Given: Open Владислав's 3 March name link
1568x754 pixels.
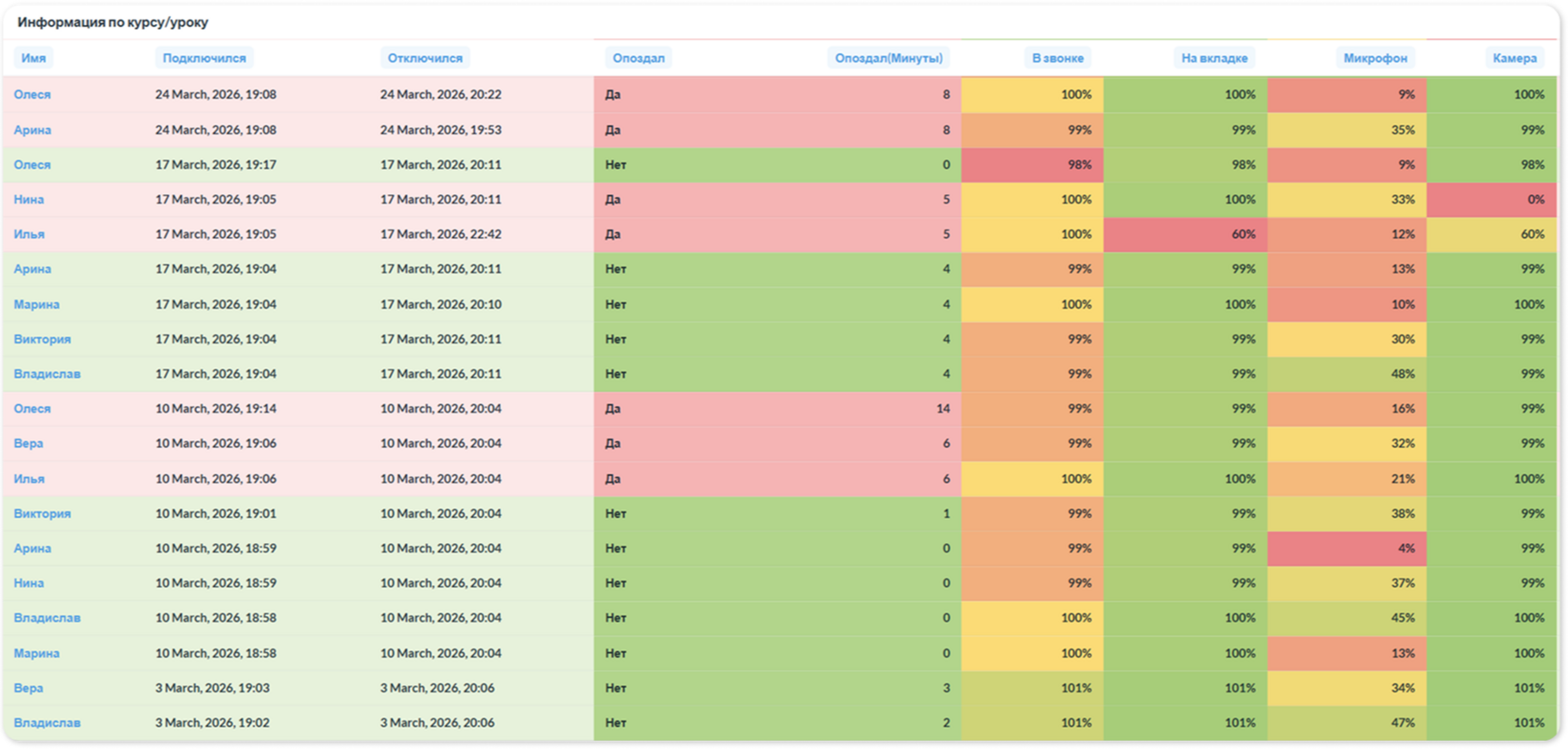Looking at the screenshot, I should point(47,722).
